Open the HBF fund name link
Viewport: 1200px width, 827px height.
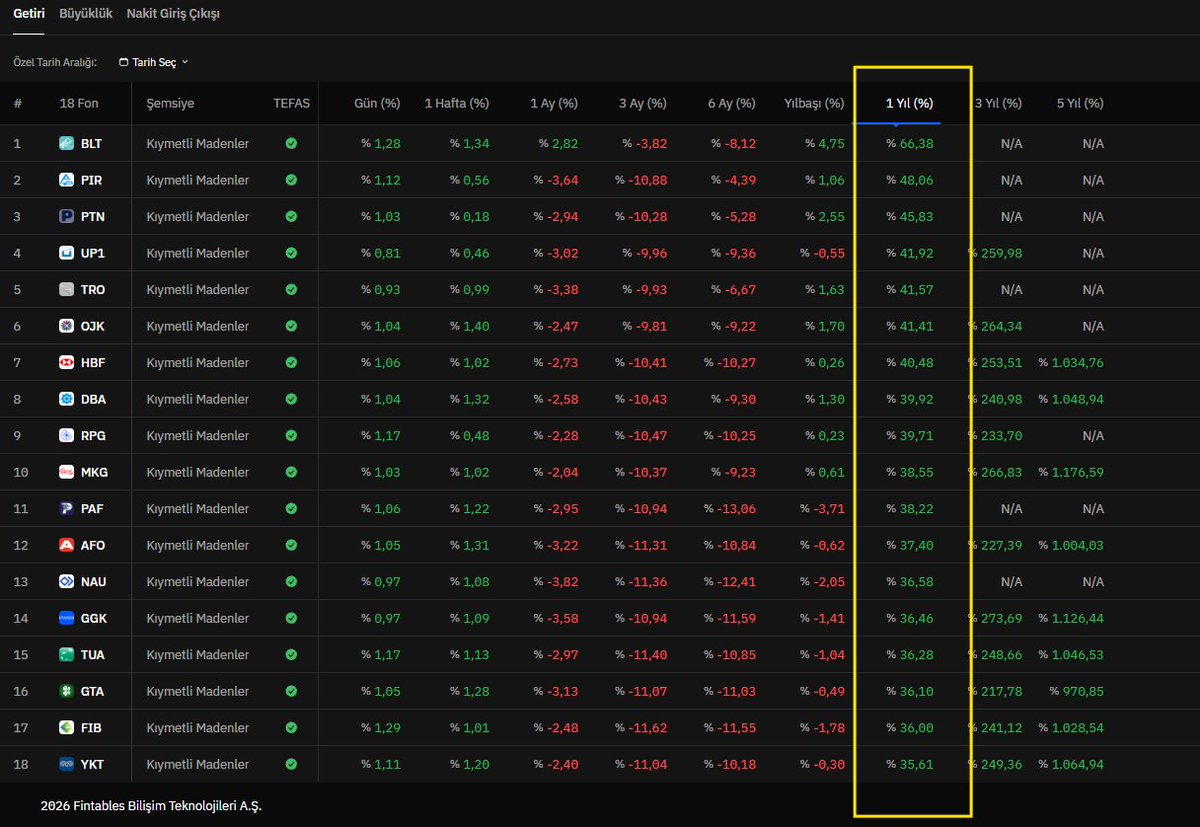pos(92,362)
